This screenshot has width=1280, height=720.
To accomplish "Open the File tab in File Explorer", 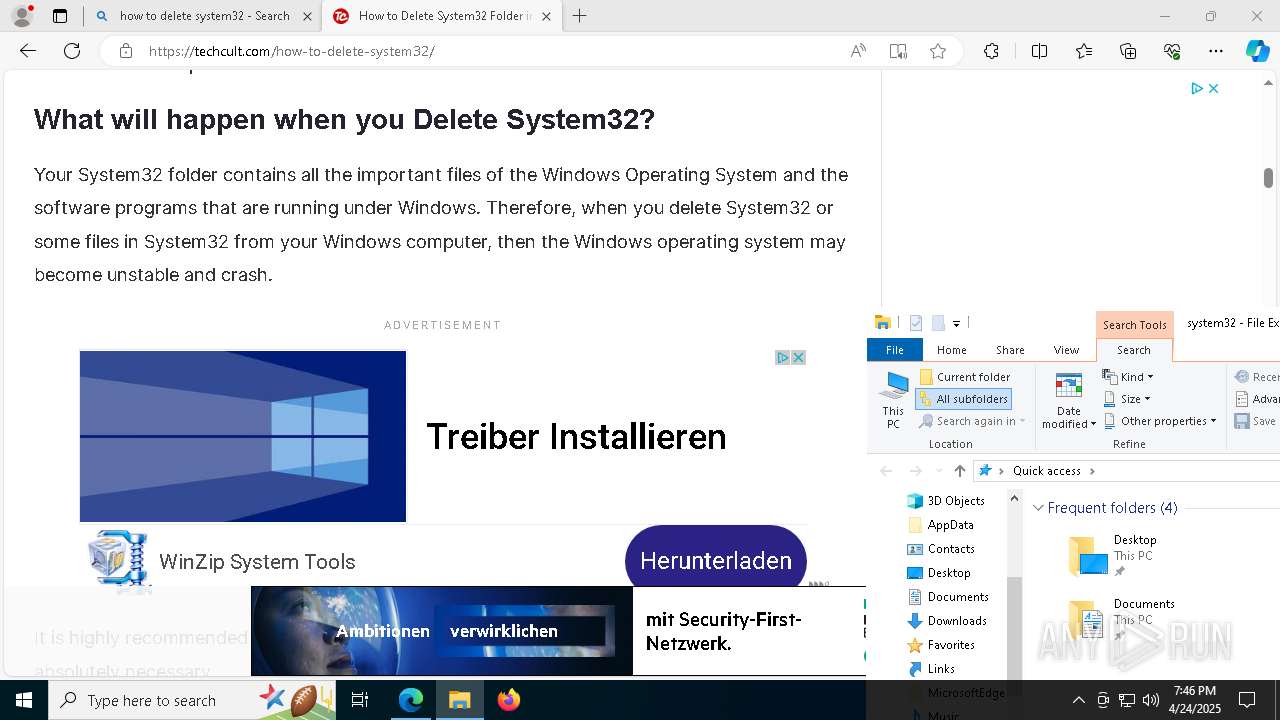I will 895,350.
